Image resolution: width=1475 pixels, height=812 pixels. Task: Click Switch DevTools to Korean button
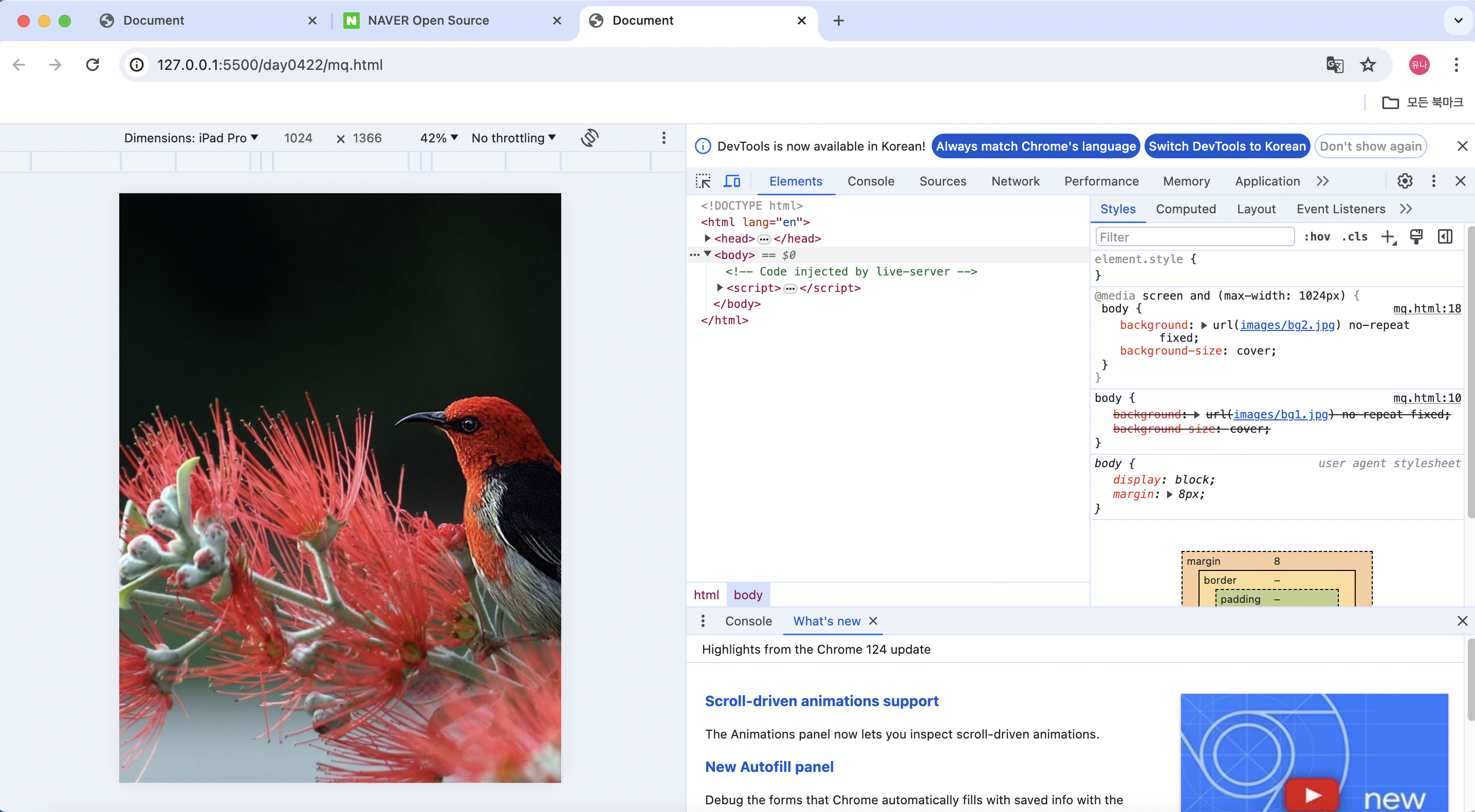pyautogui.click(x=1226, y=146)
